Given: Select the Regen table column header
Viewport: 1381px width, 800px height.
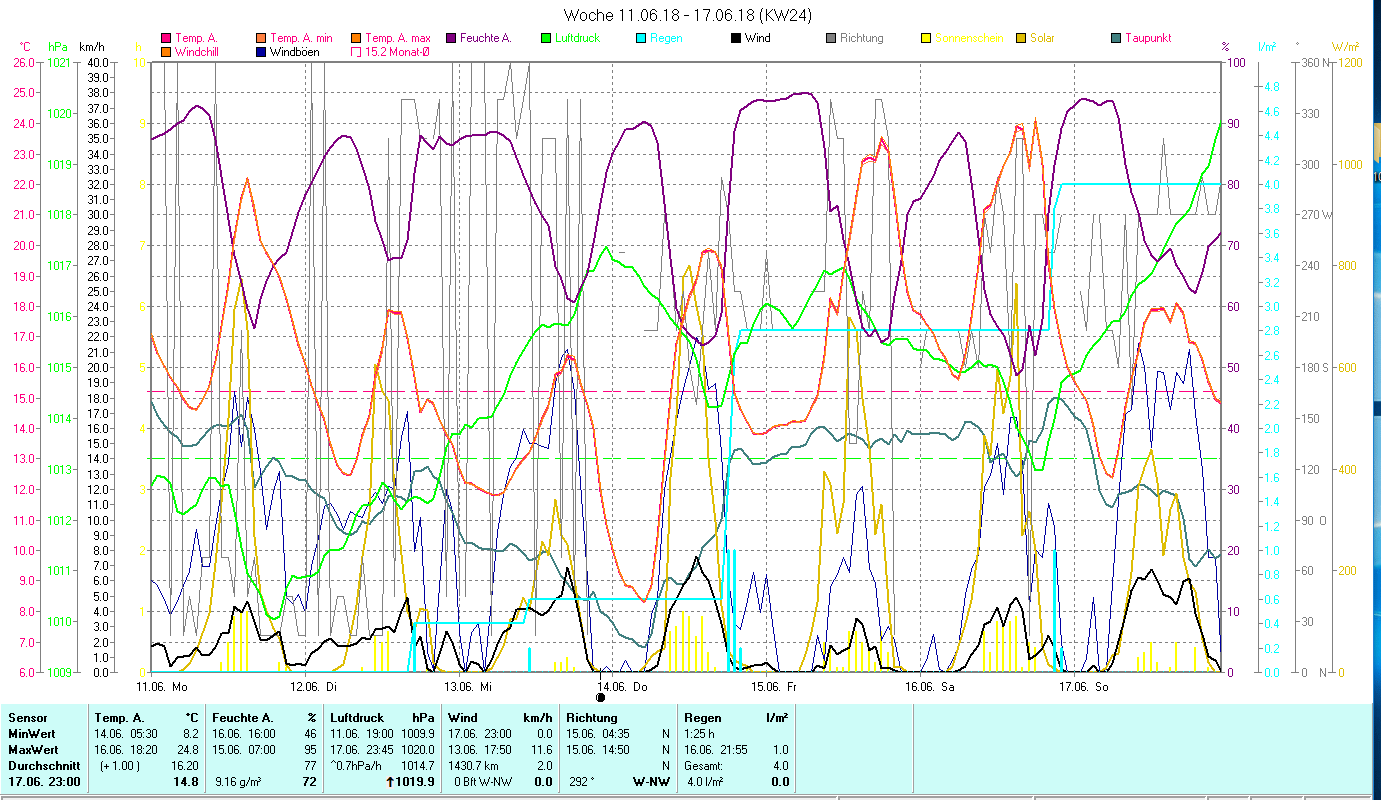Looking at the screenshot, I should coord(703,717).
